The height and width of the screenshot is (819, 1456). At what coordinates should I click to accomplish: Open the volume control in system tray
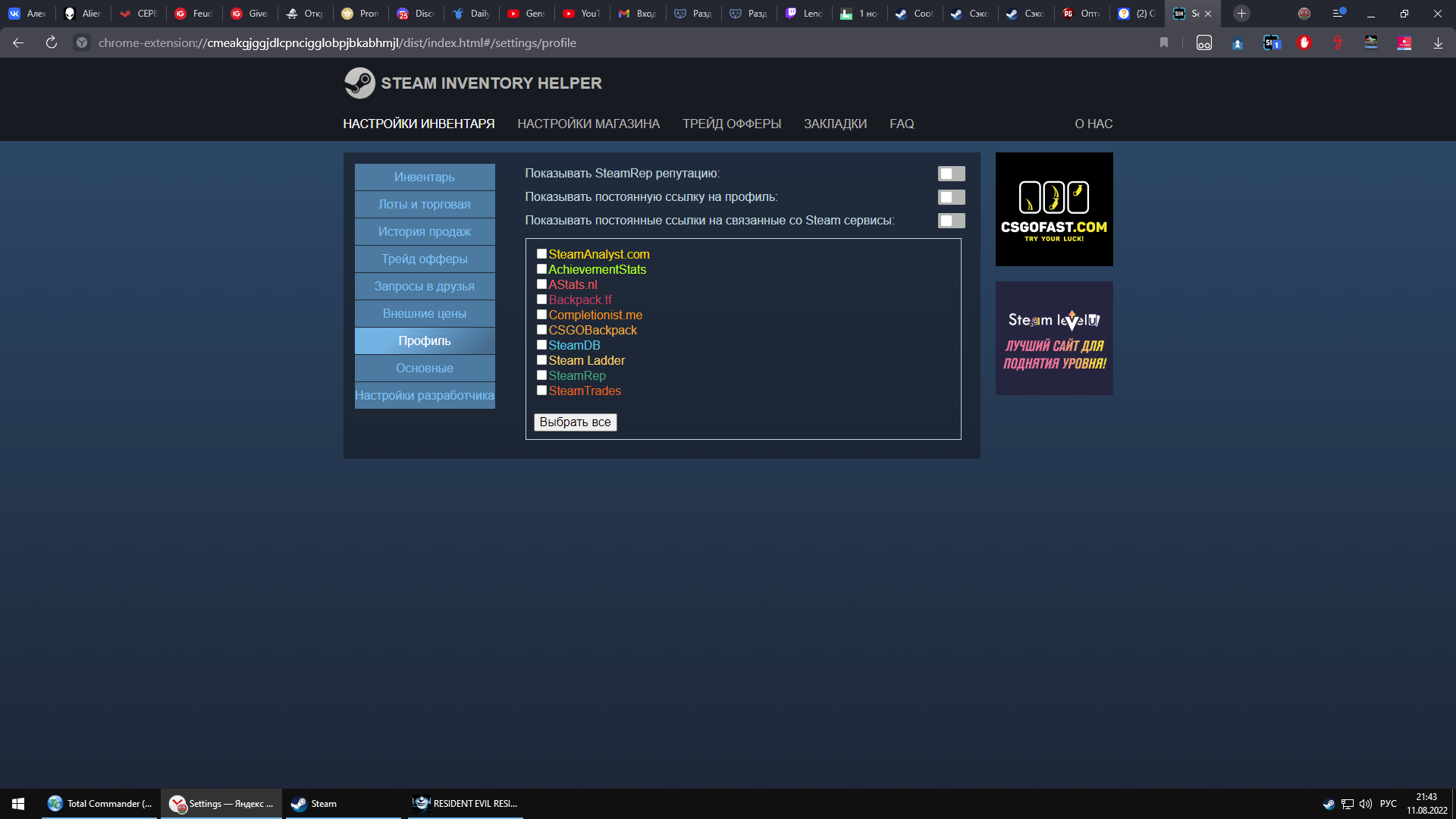click(1366, 804)
